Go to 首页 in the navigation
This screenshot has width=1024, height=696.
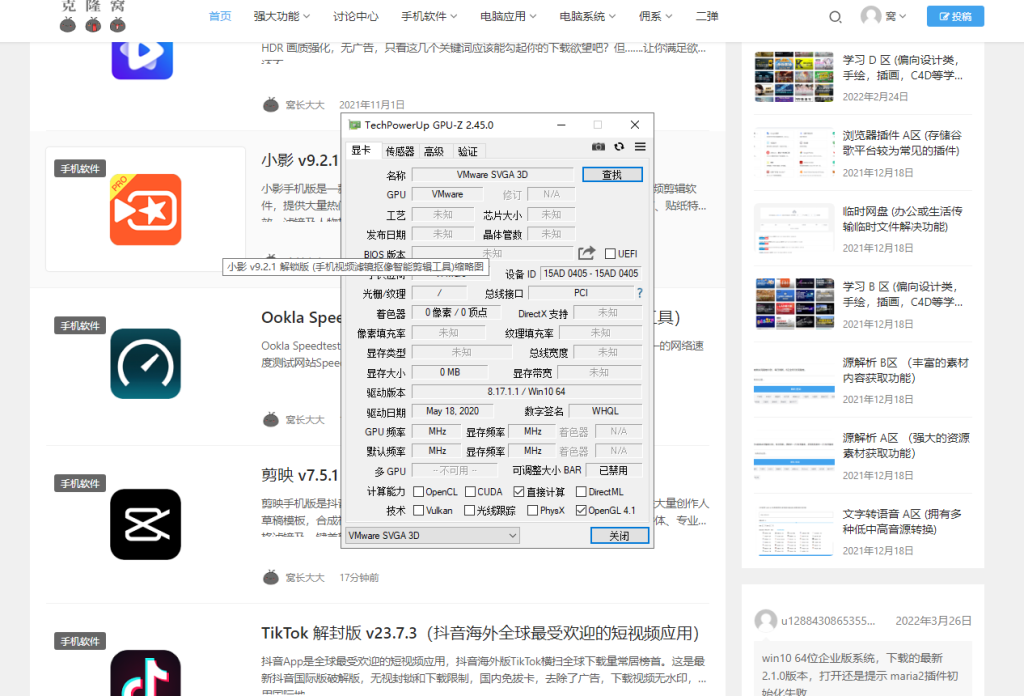coord(220,16)
